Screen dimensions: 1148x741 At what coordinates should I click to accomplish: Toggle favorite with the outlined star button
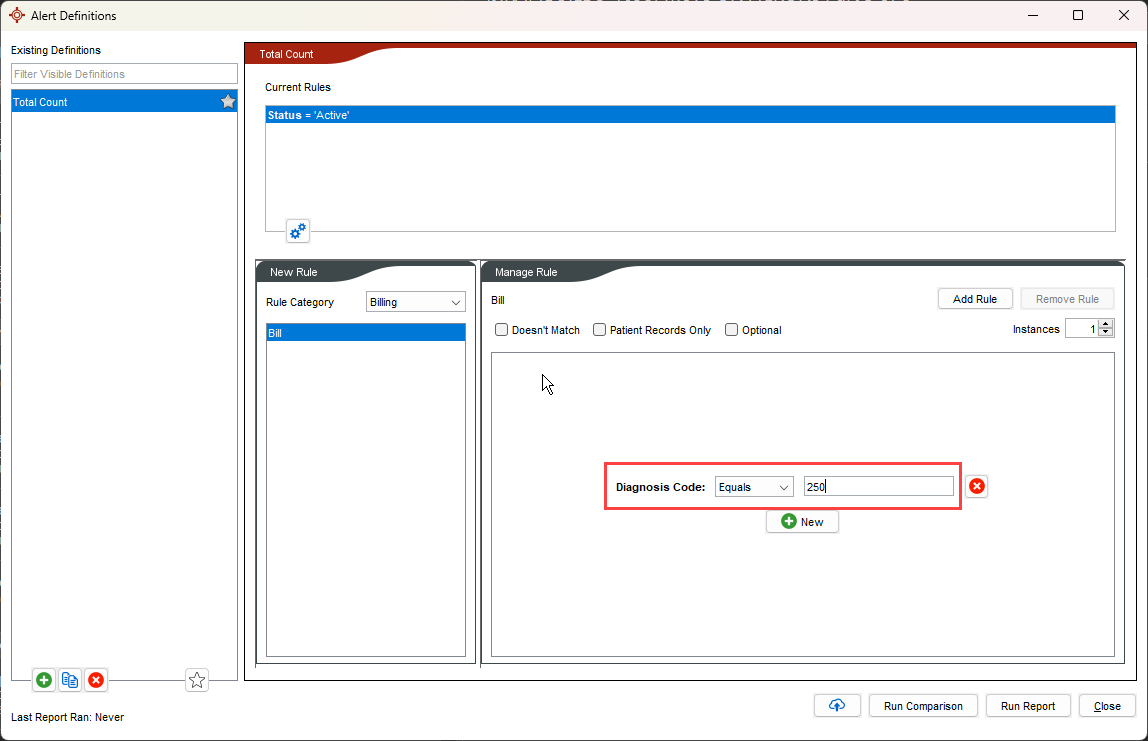pos(197,680)
